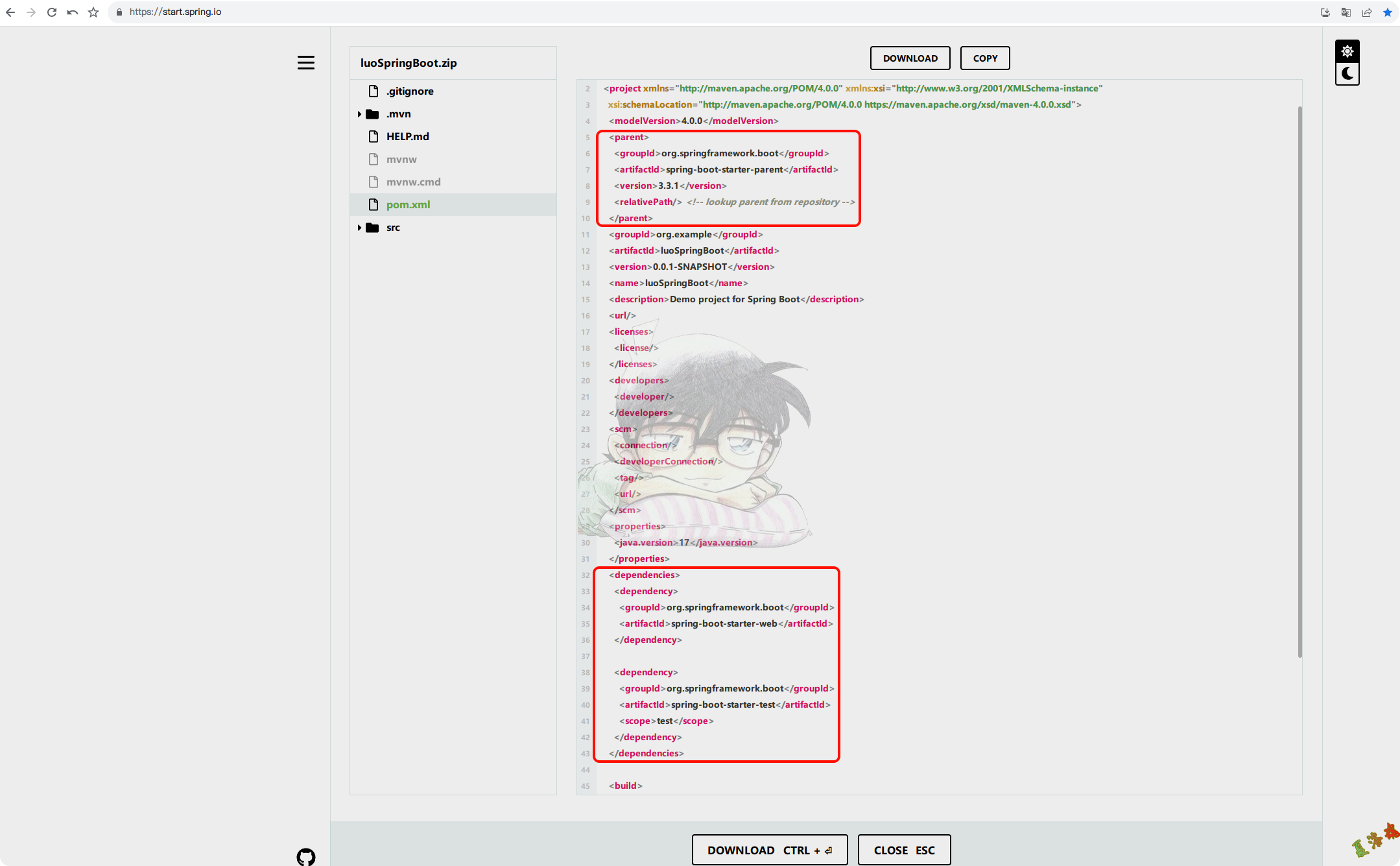Open the .mvn folder entry
The width and height of the screenshot is (1400, 866).
[453, 114]
